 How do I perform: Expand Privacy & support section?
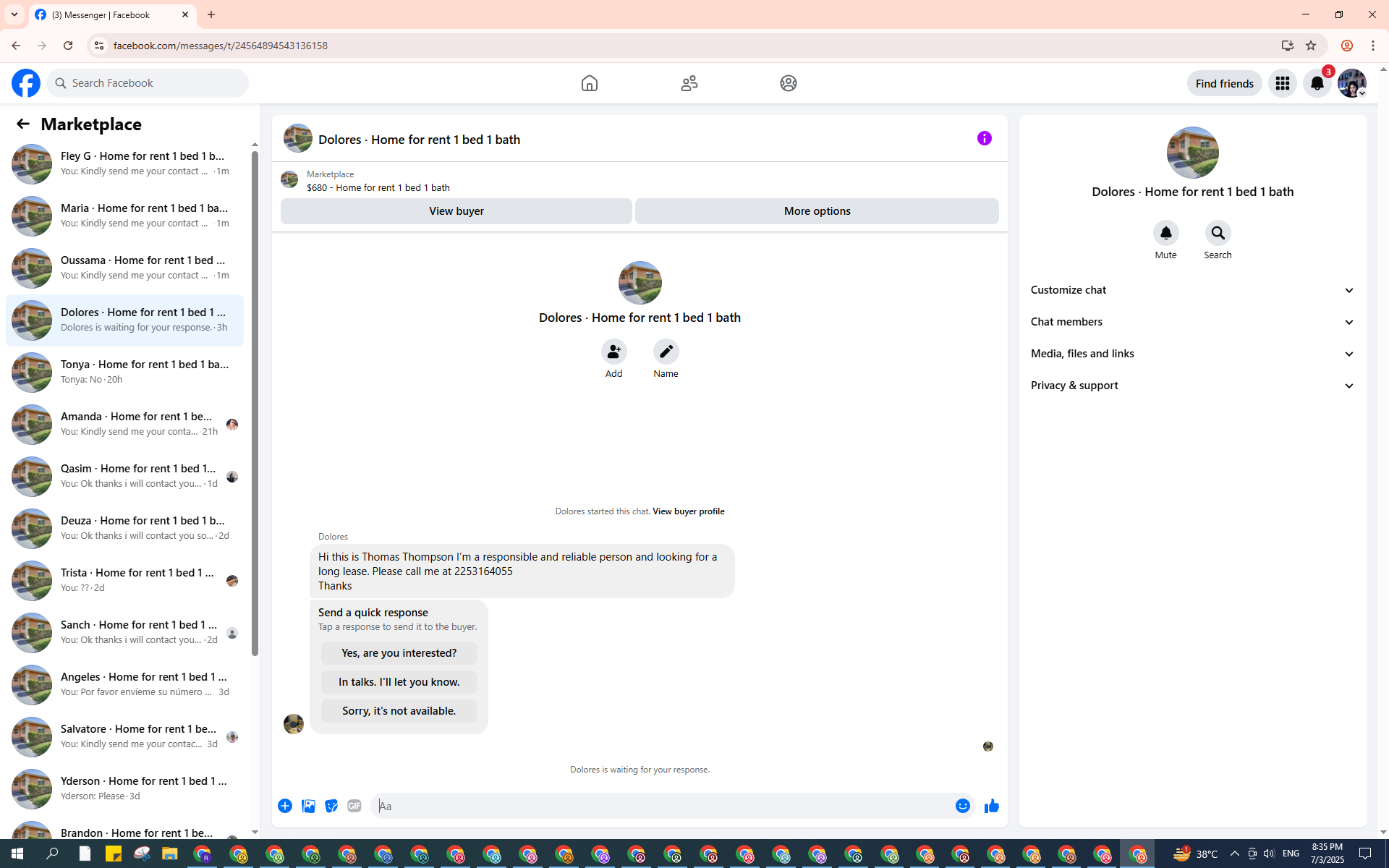pyautogui.click(x=1192, y=386)
